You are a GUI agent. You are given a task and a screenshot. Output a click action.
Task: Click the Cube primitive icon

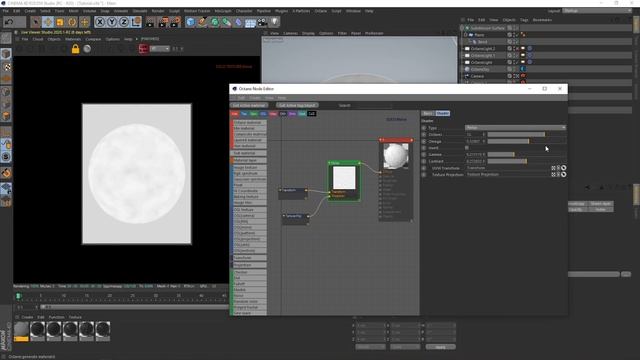click(191, 22)
